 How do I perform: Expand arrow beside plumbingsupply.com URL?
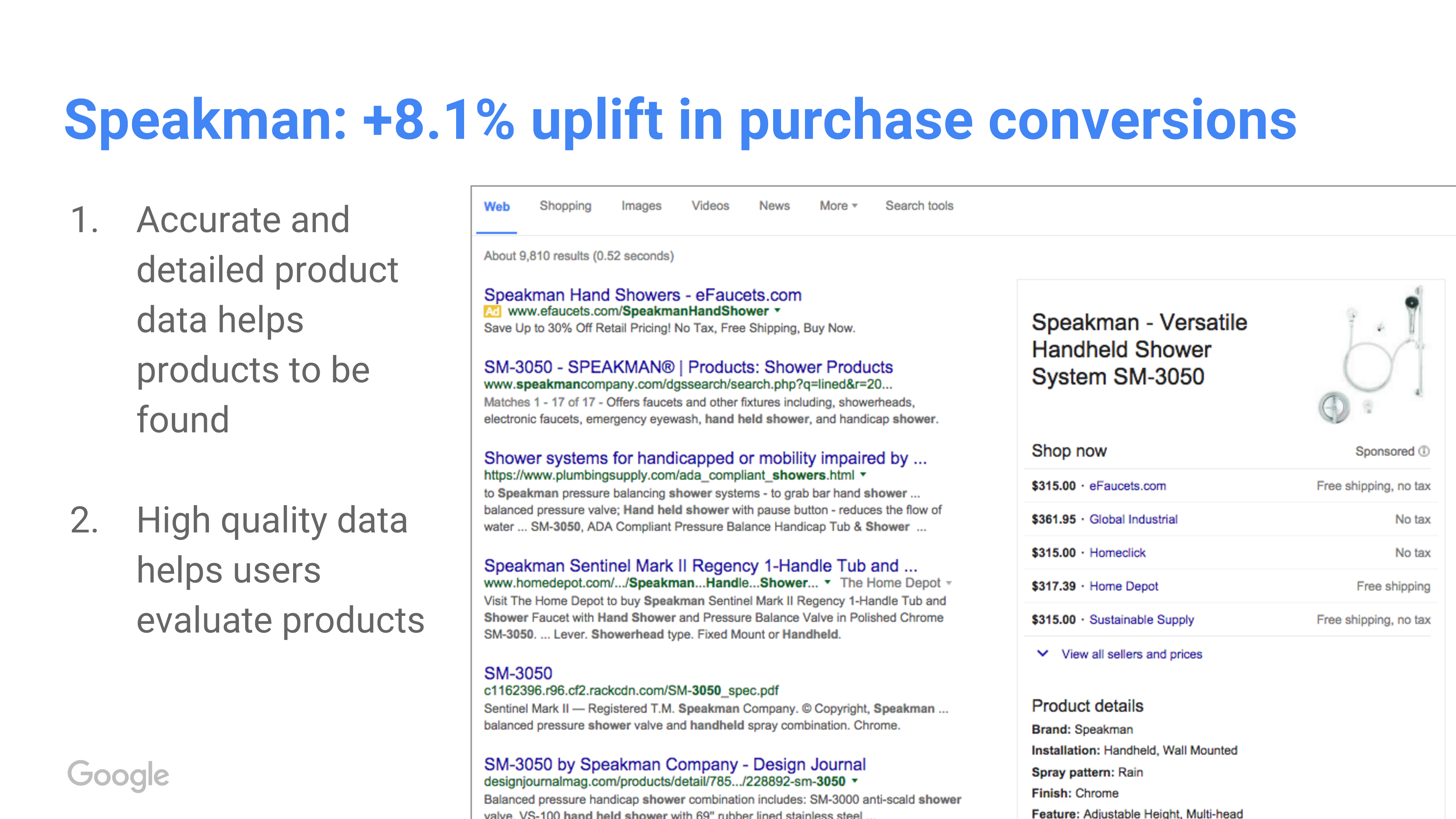pos(863,475)
